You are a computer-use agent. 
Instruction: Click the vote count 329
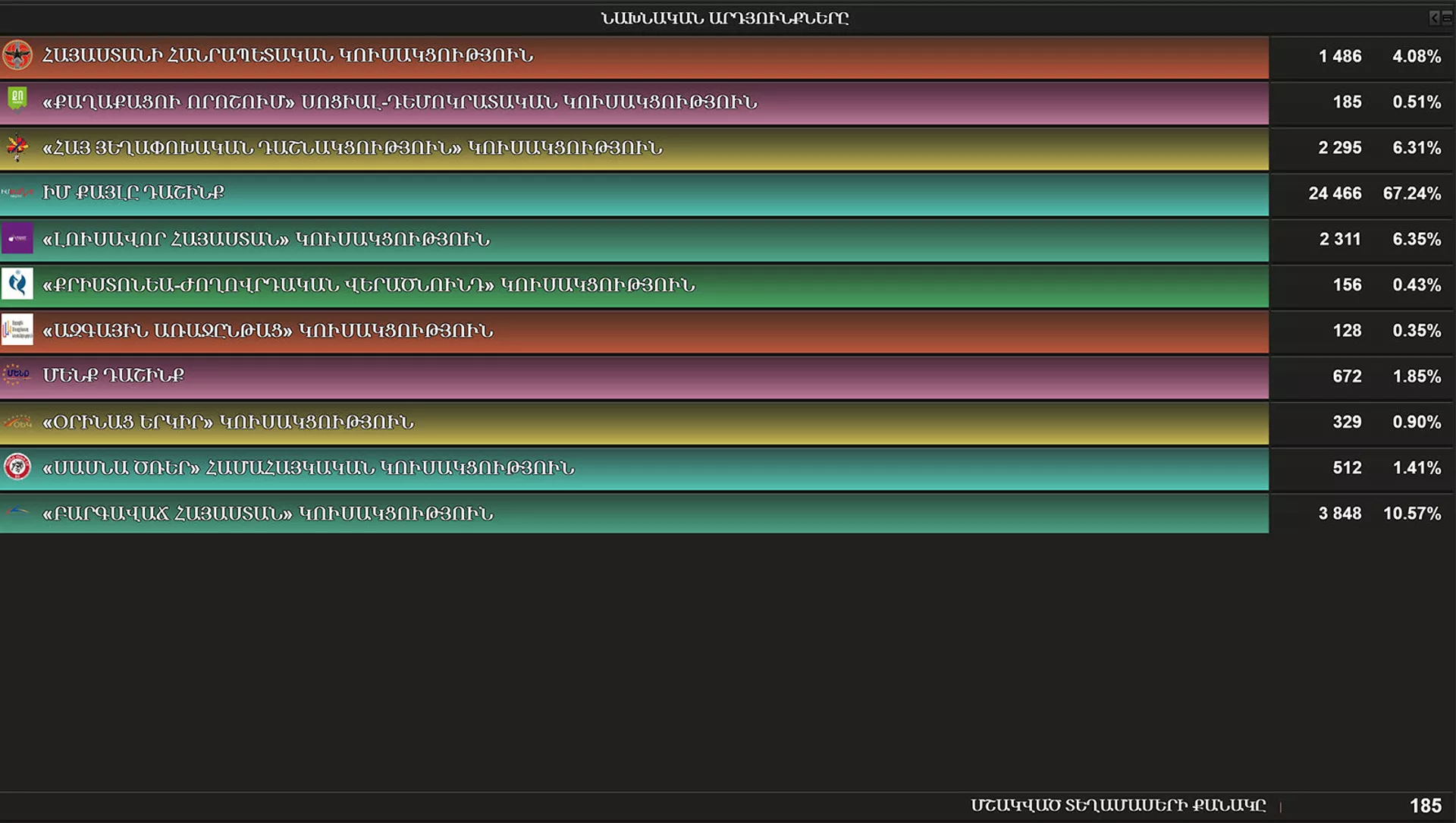tap(1347, 422)
